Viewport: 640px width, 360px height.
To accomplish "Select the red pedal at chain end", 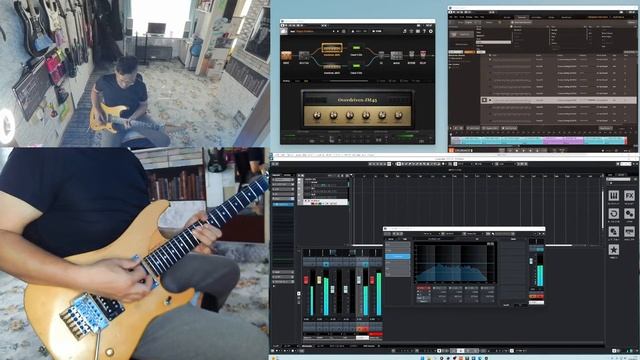I will pos(423,55).
